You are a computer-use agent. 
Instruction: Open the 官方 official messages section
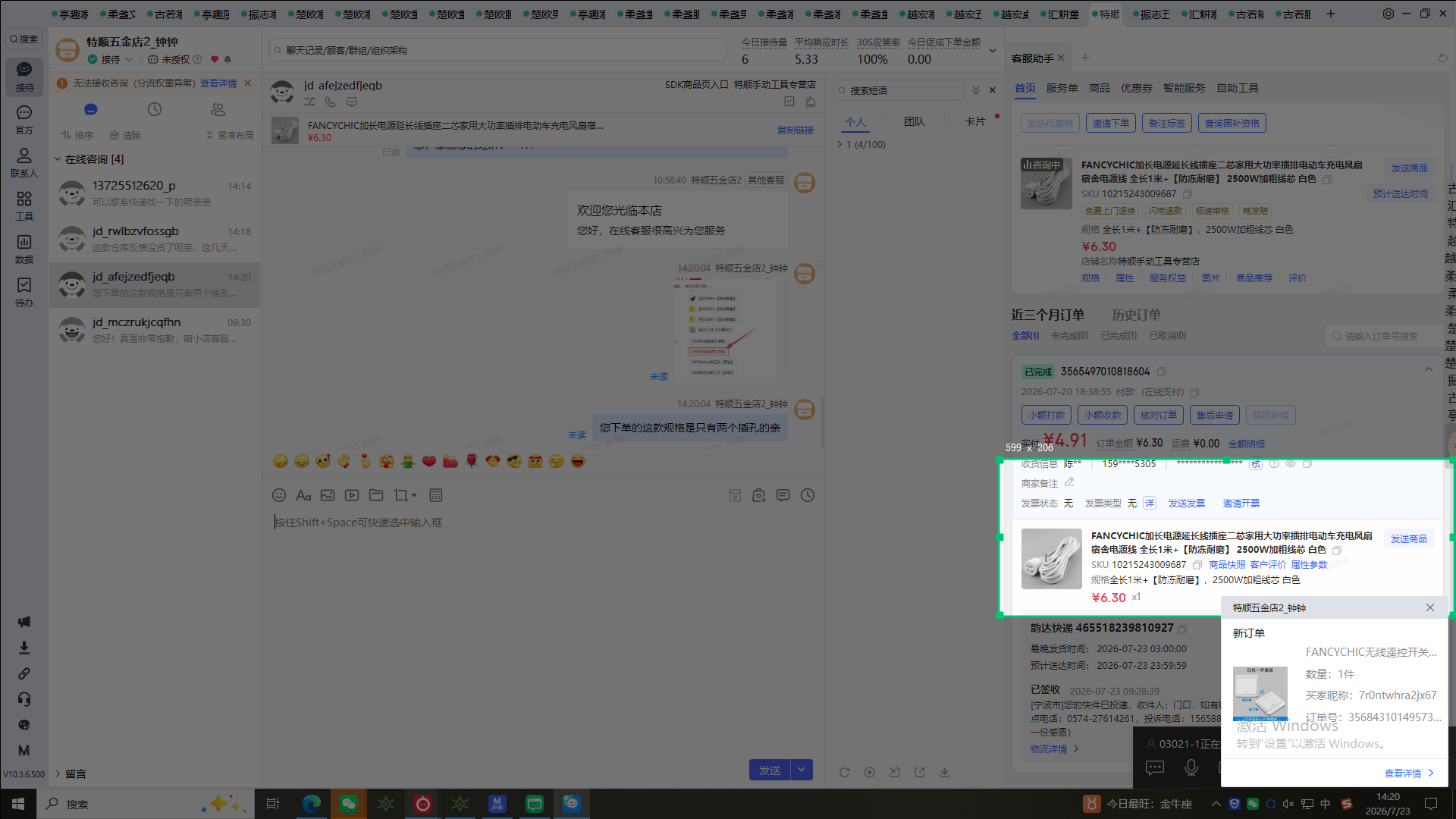pos(24,120)
